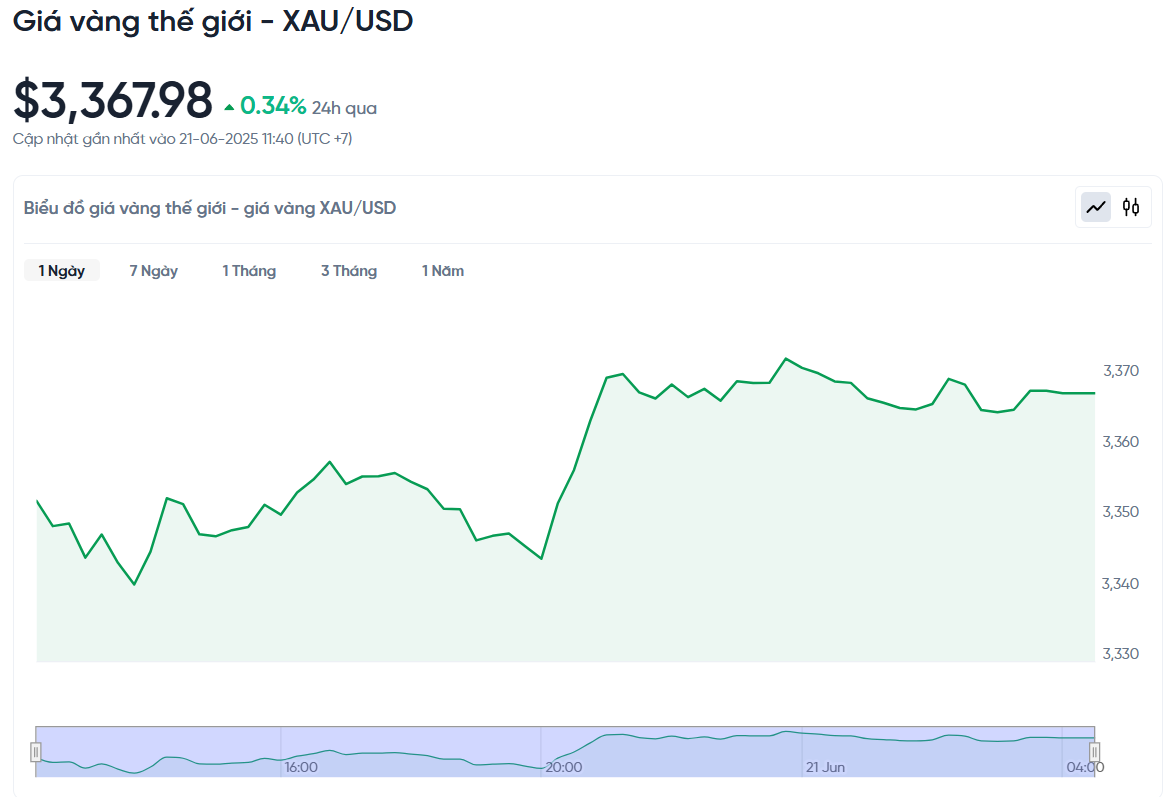Grab the right handle of range slider

click(x=1094, y=752)
